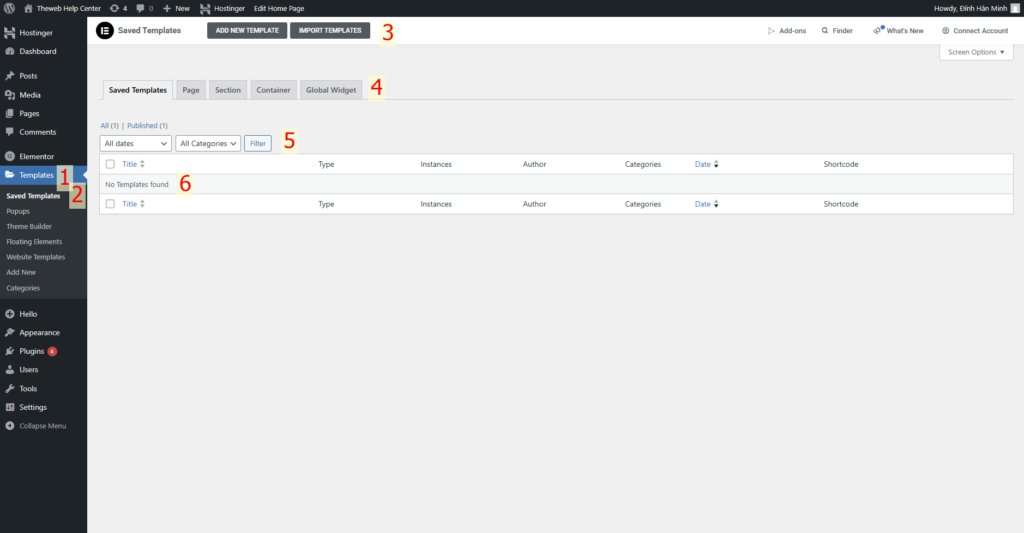1024x533 pixels.
Task: Switch to the Global Widget tab
Action: coord(331,90)
